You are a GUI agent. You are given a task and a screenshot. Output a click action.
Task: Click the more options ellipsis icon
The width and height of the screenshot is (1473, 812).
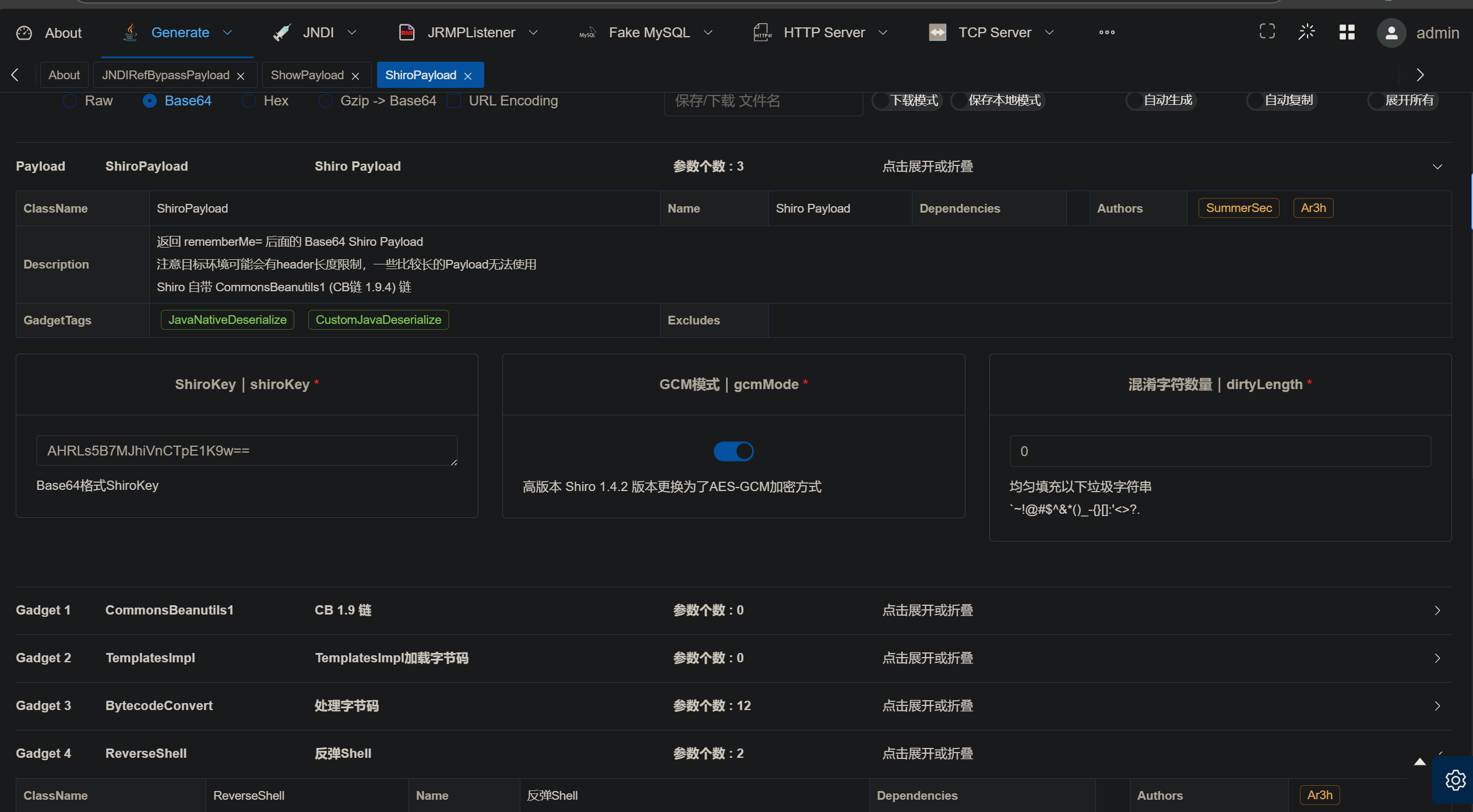1106,32
